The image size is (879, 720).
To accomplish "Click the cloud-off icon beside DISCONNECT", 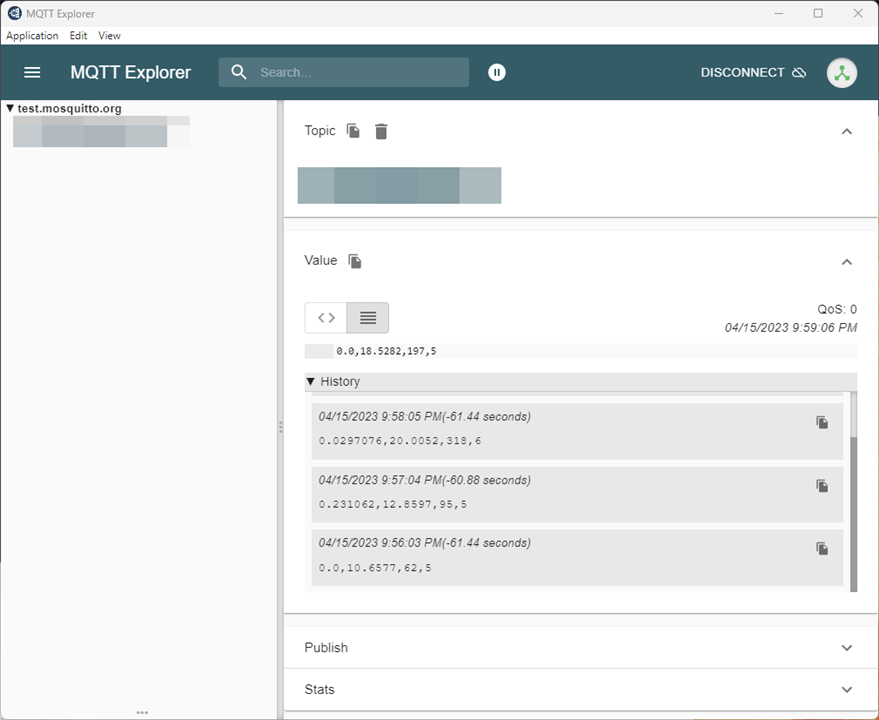I will point(799,73).
